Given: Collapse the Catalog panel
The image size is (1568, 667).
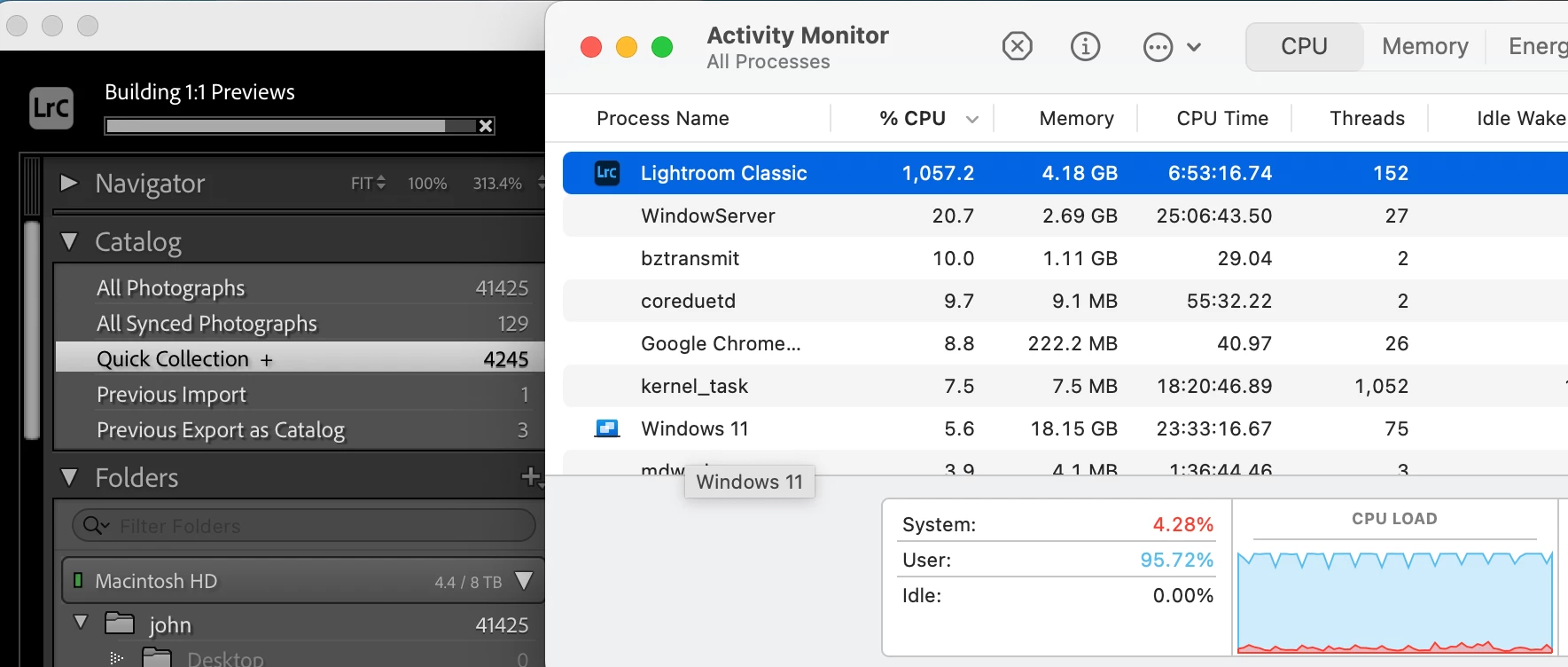Looking at the screenshot, I should coord(69,241).
